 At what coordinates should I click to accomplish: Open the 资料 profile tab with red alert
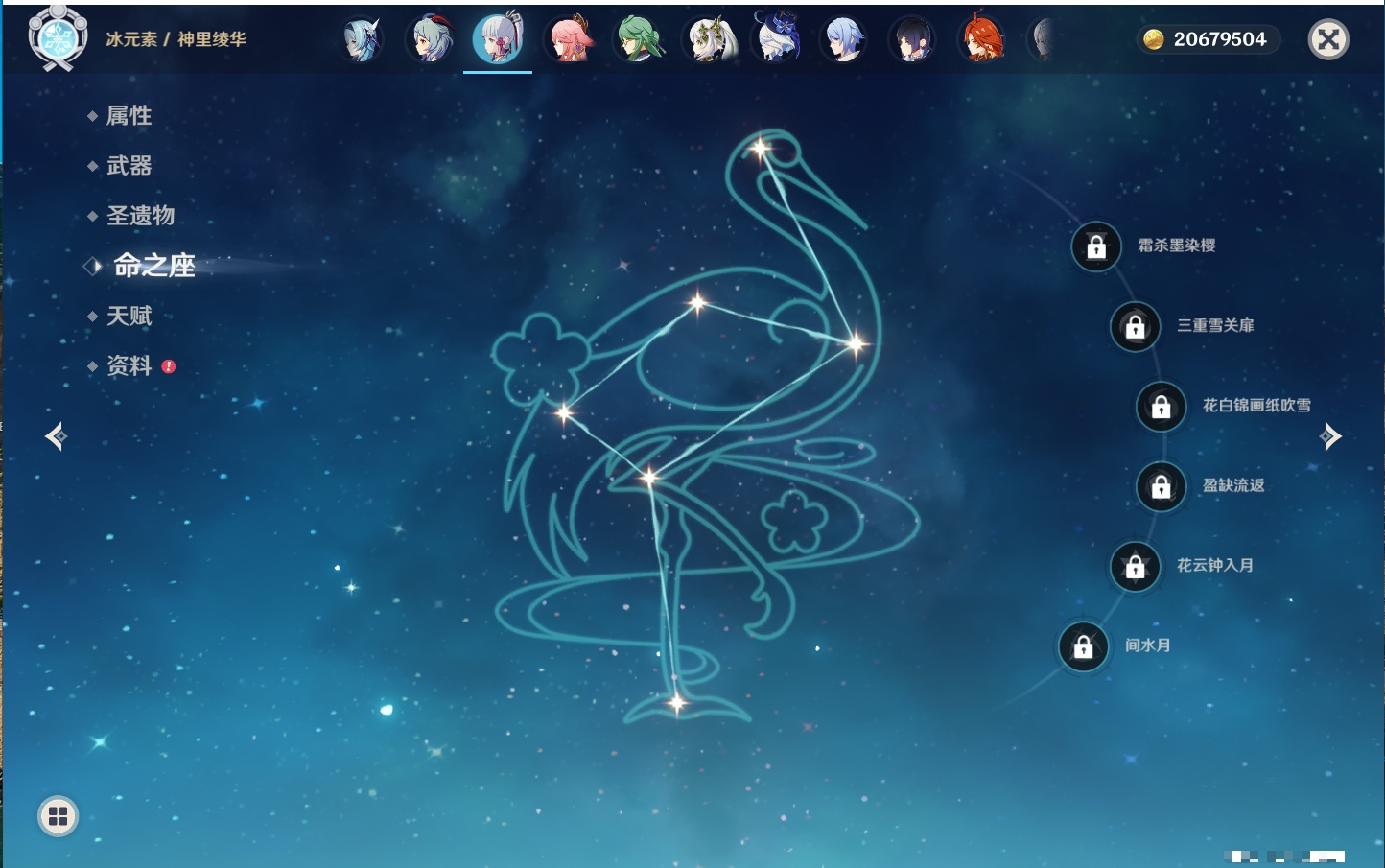click(x=129, y=365)
